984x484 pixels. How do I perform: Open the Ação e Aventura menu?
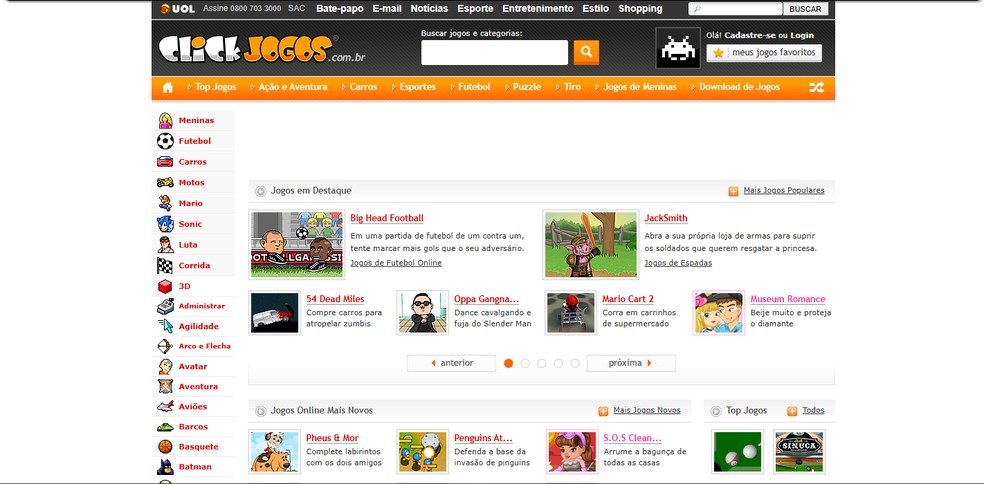293,87
